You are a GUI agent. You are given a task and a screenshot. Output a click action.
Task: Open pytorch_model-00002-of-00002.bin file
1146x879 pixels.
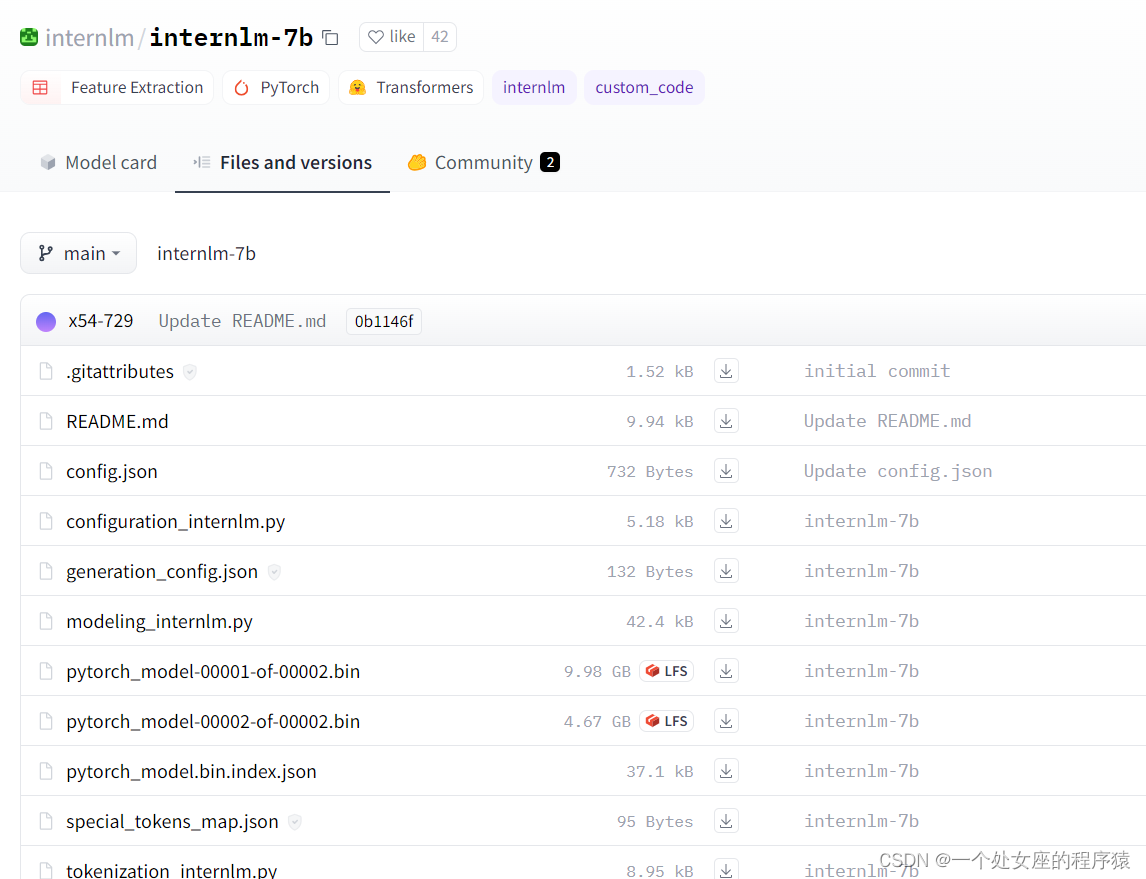coord(213,722)
